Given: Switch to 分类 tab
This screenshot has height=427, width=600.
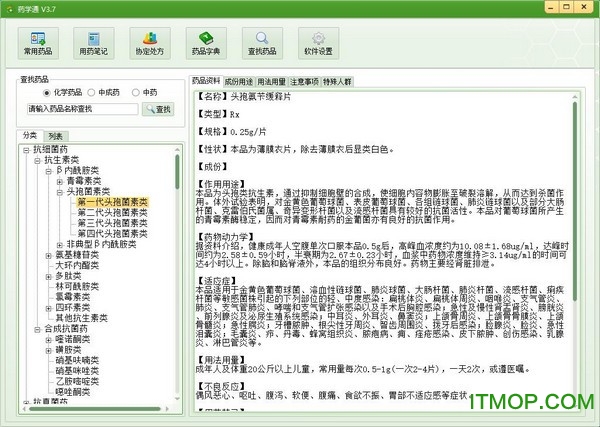Looking at the screenshot, I should pyautogui.click(x=30, y=135).
